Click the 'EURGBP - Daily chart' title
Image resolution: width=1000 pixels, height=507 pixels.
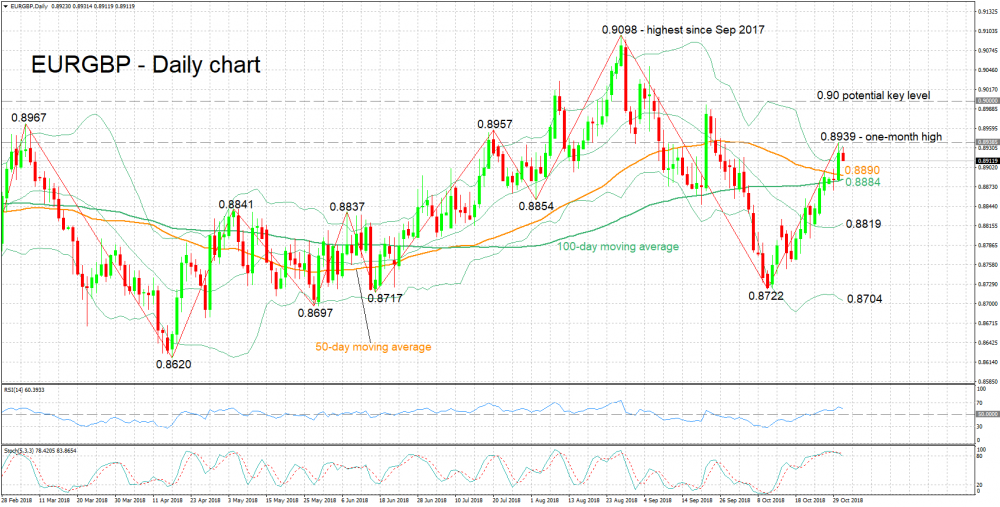[x=140, y=65]
